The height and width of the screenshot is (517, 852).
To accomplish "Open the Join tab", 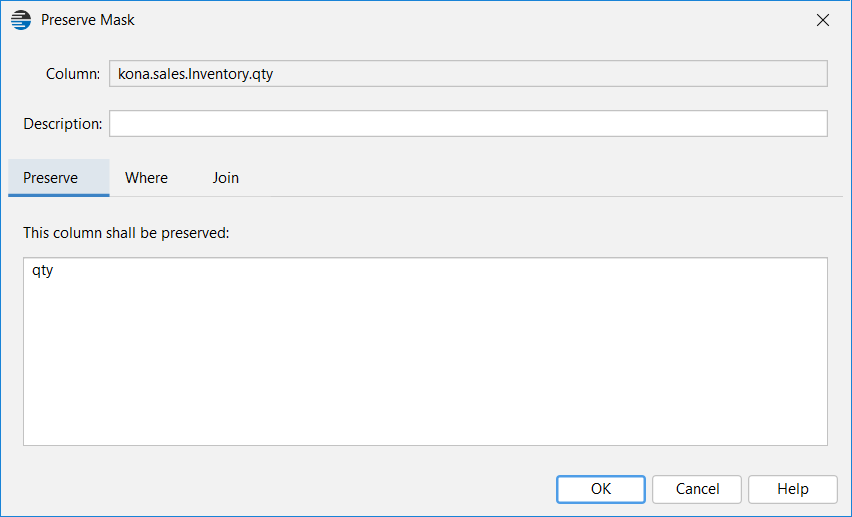I will pos(225,178).
